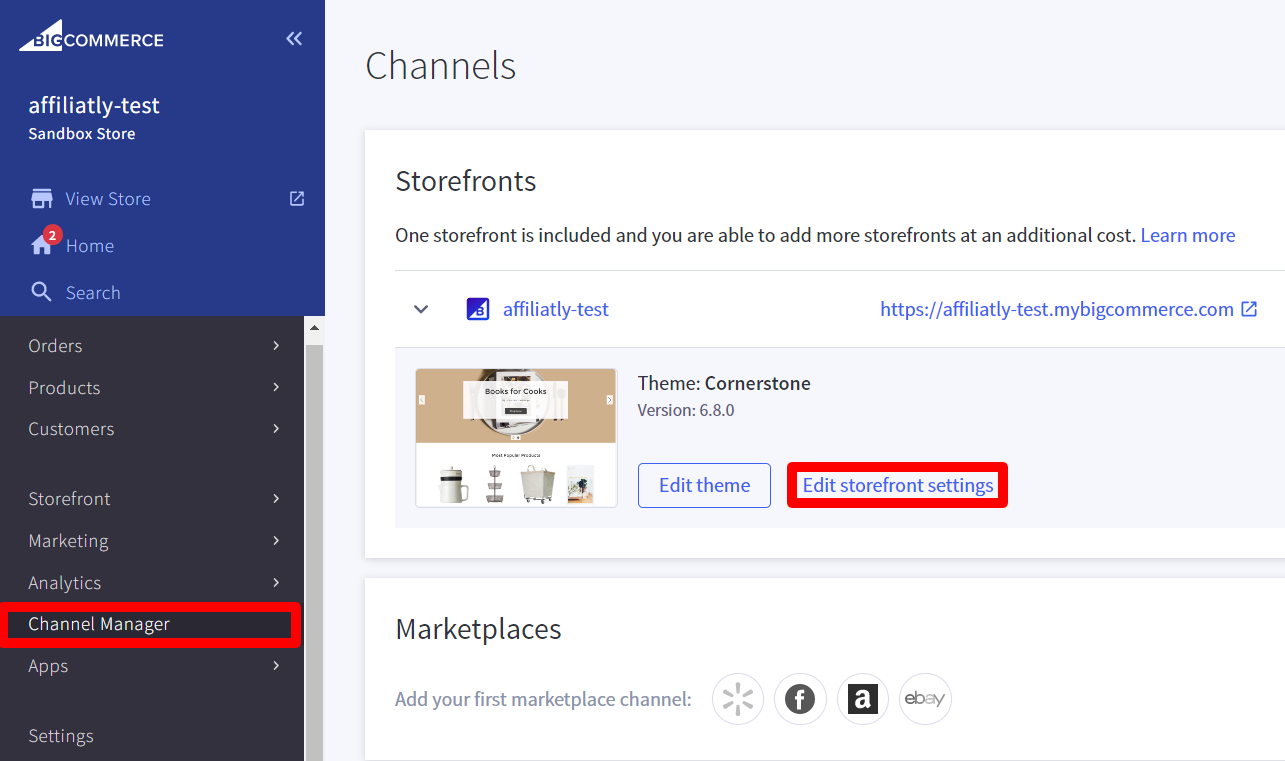The height and width of the screenshot is (761, 1285).
Task: Add Amazon marketplace channel icon
Action: point(862,699)
